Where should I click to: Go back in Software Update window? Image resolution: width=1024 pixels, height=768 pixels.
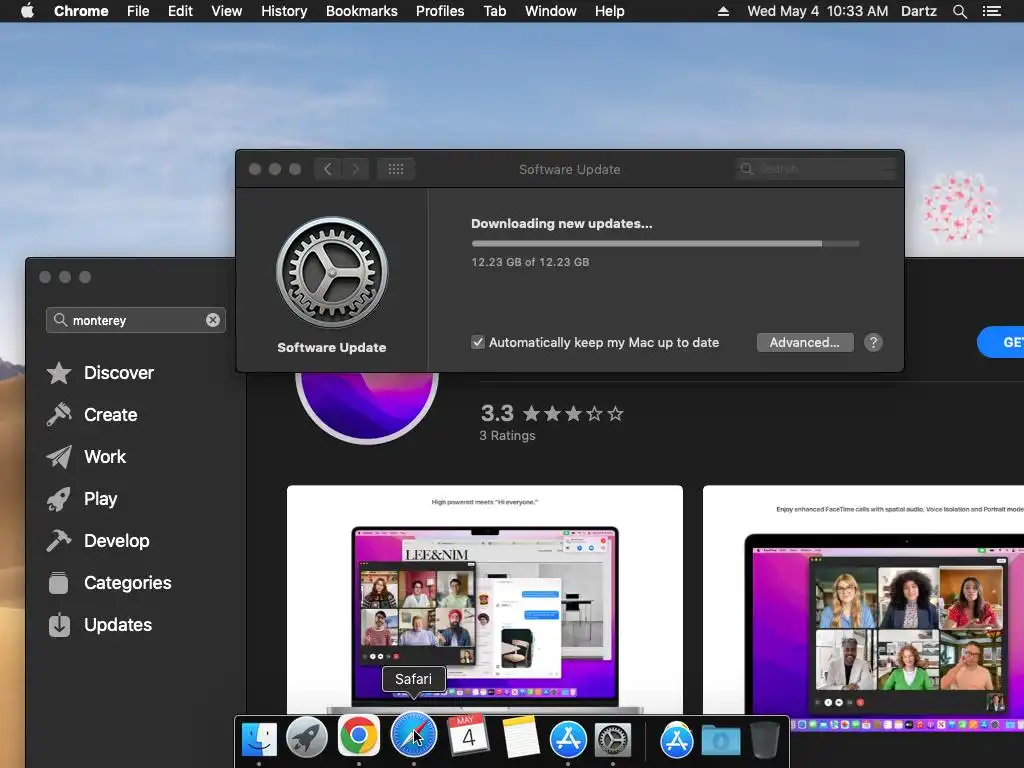328,169
